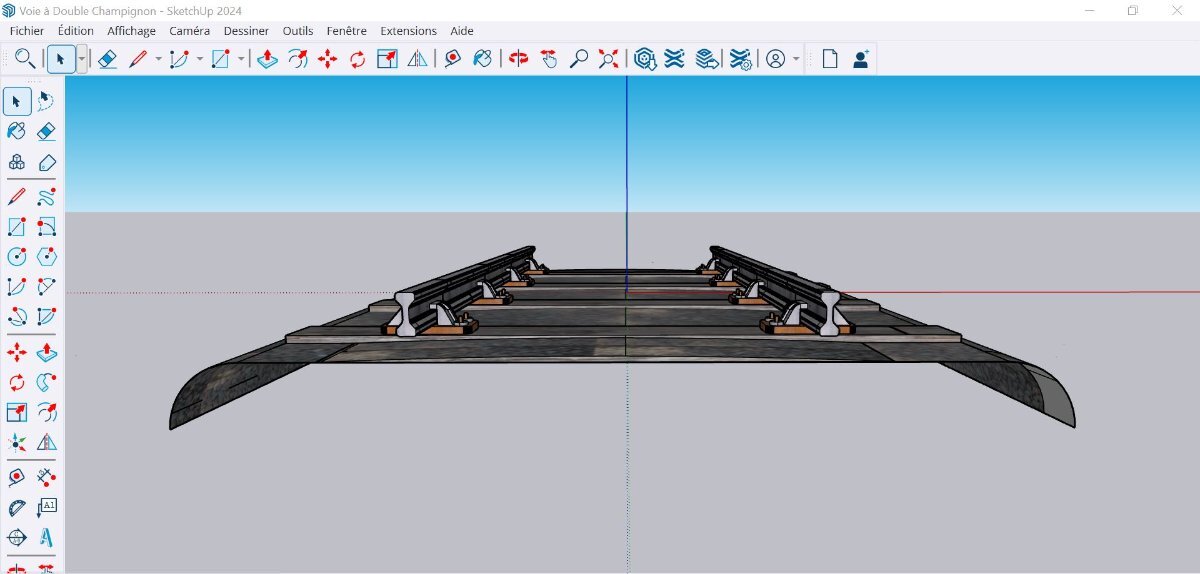Select the Paint Bucket in top toolbar
This screenshot has width=1200, height=574.
click(482, 59)
